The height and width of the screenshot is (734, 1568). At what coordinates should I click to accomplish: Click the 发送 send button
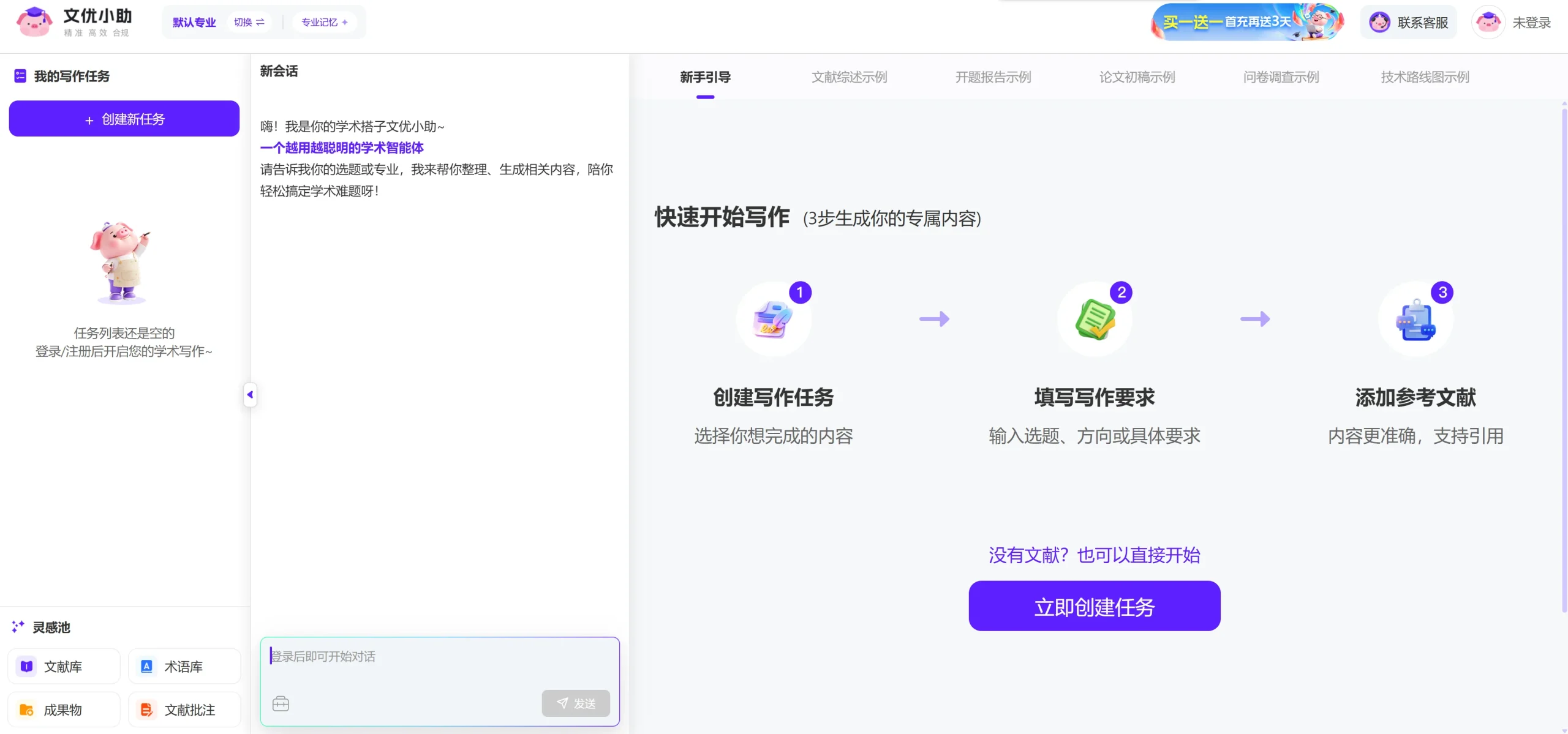(576, 703)
